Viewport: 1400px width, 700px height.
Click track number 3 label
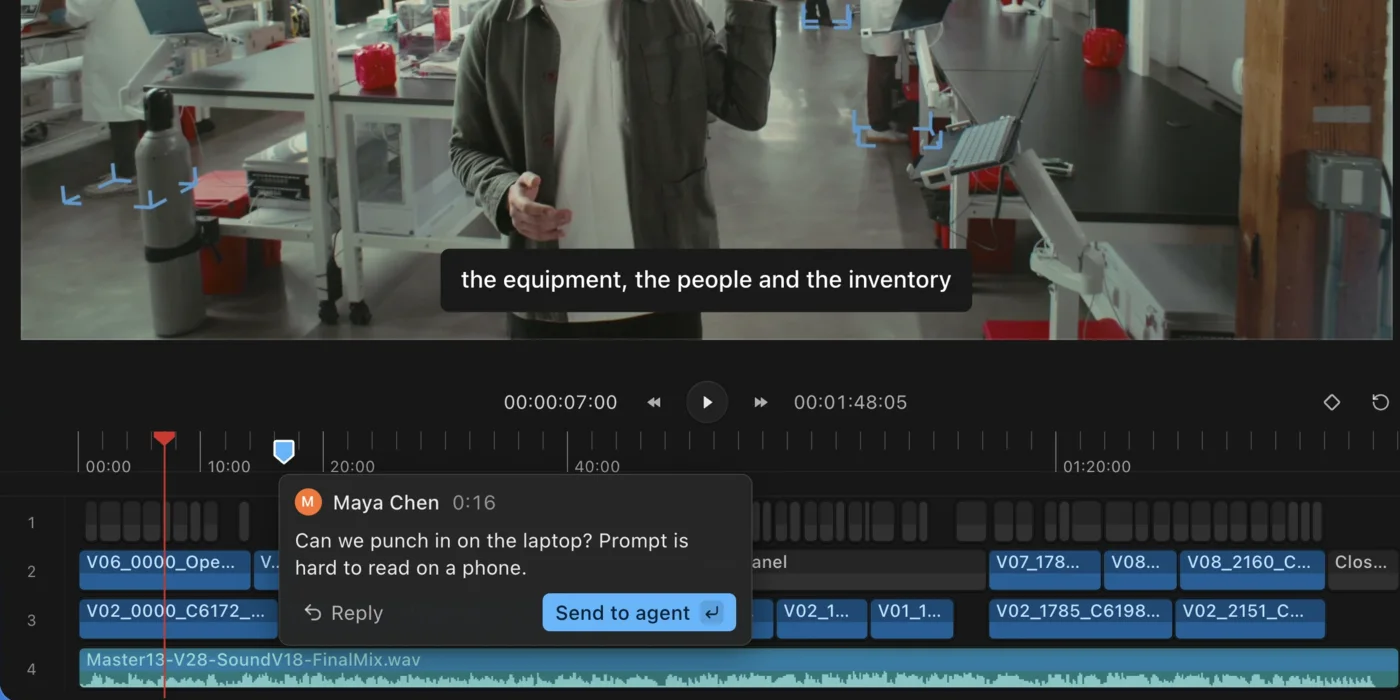click(31, 620)
